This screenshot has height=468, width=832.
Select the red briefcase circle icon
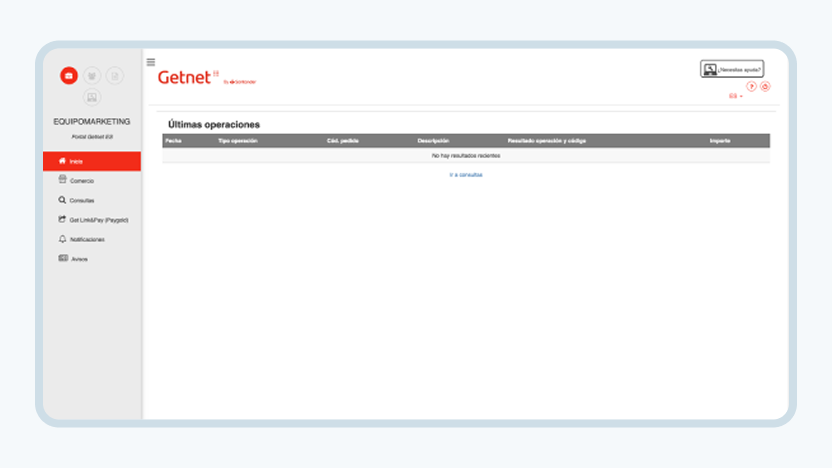pos(69,76)
